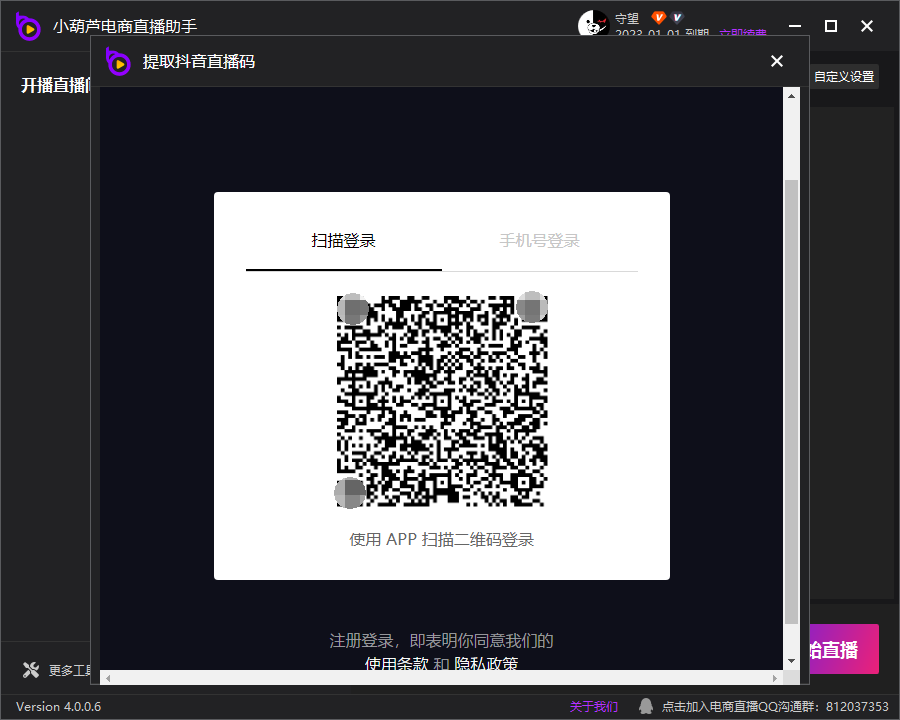Screen dimensions: 900x720
Task: Click the QQ penguin icon in status bar
Action: pyautogui.click(x=646, y=706)
